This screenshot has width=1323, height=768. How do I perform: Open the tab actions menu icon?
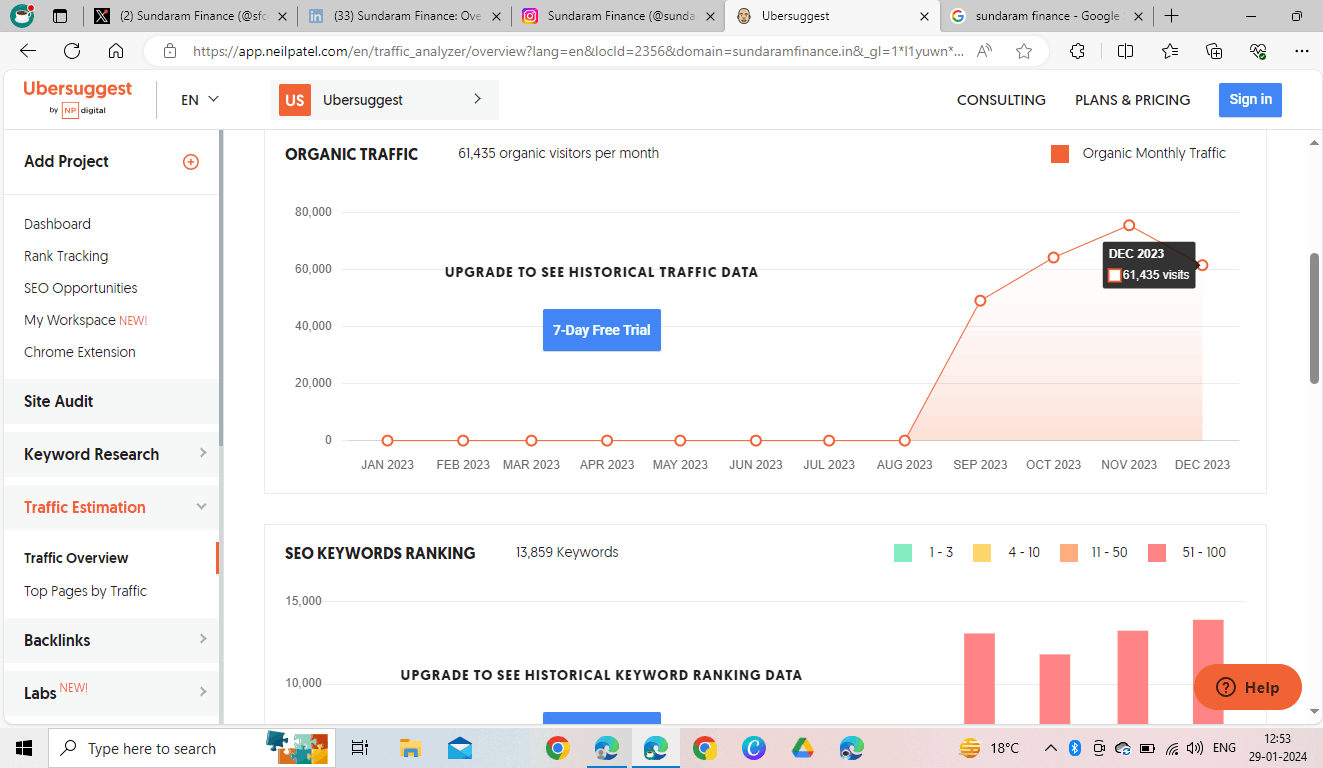point(60,16)
